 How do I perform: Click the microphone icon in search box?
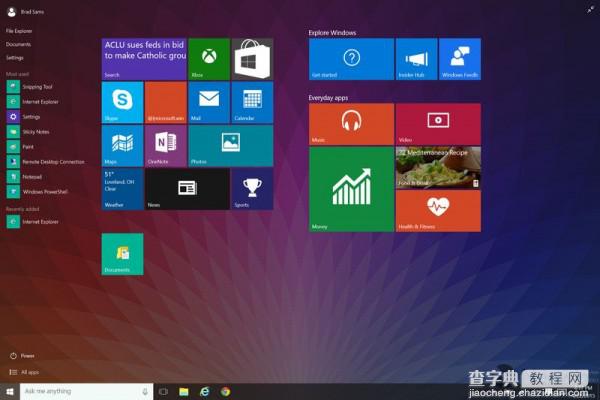(145, 392)
